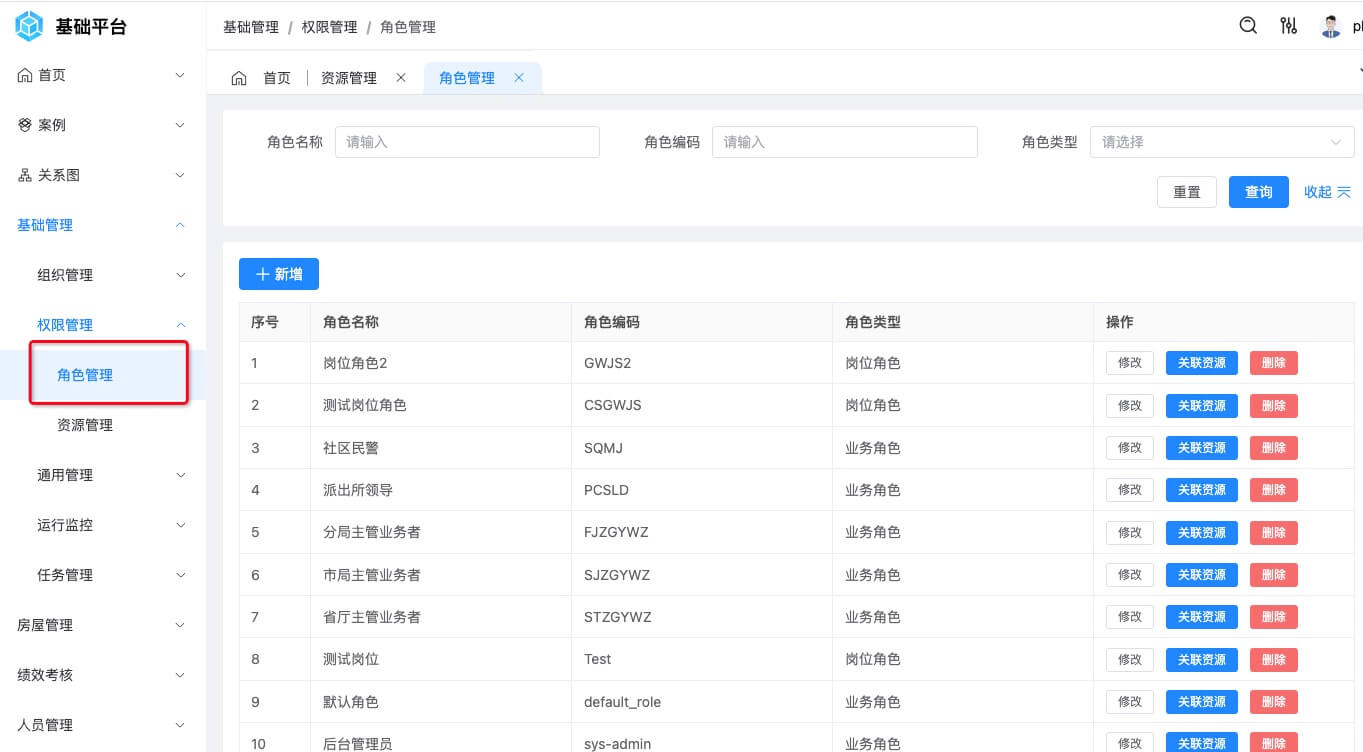Delete the 社区民警 row
Screen dimensions: 1363x752
[x=1274, y=448]
